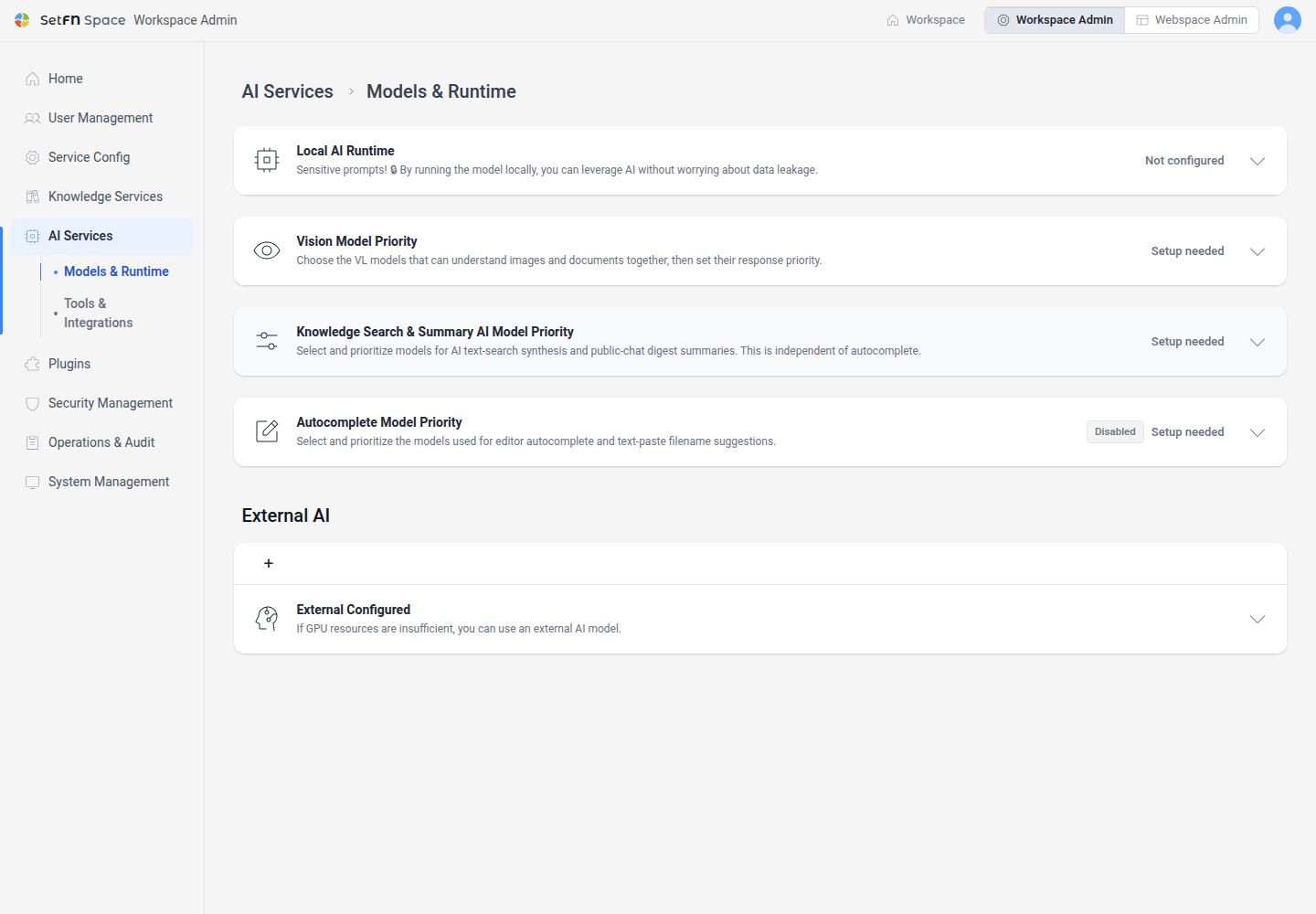Click the Security Management shield icon

[x=33, y=403]
